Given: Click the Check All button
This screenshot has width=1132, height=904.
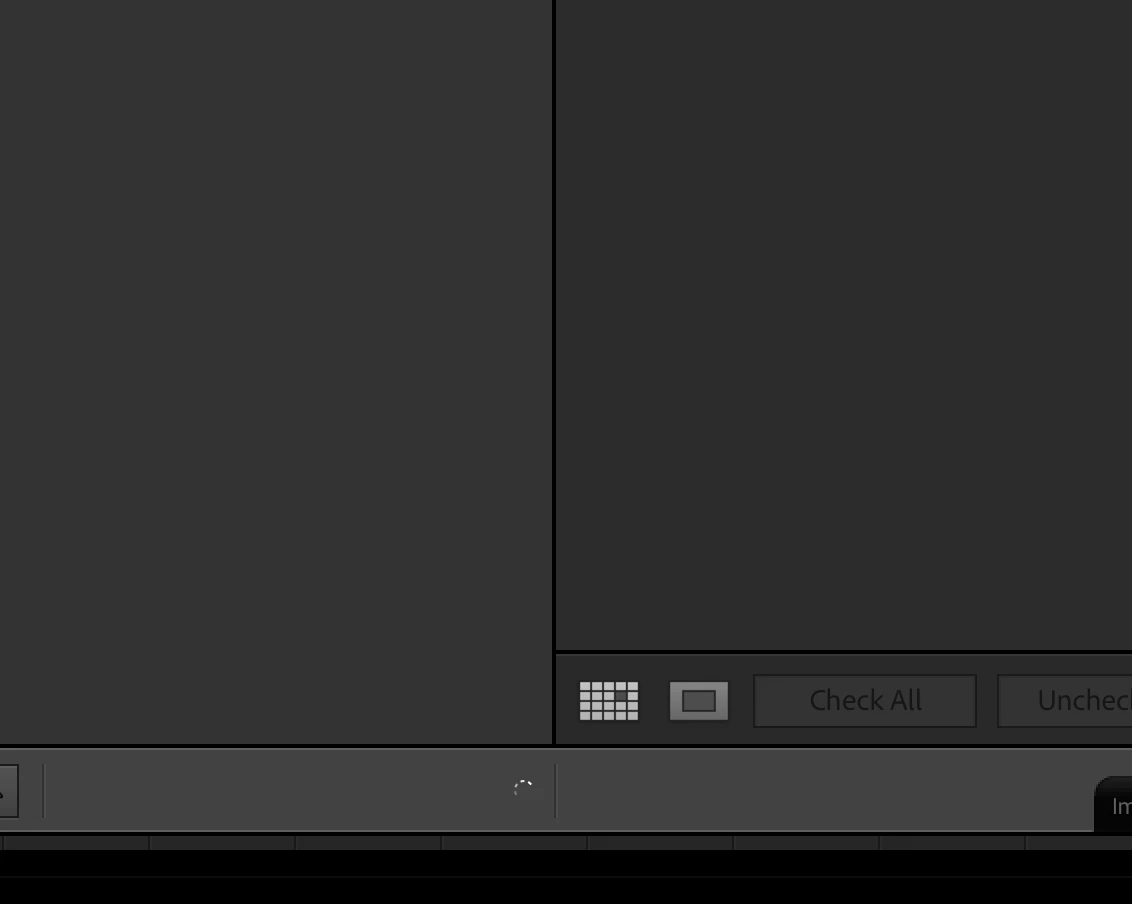Looking at the screenshot, I should coord(865,700).
